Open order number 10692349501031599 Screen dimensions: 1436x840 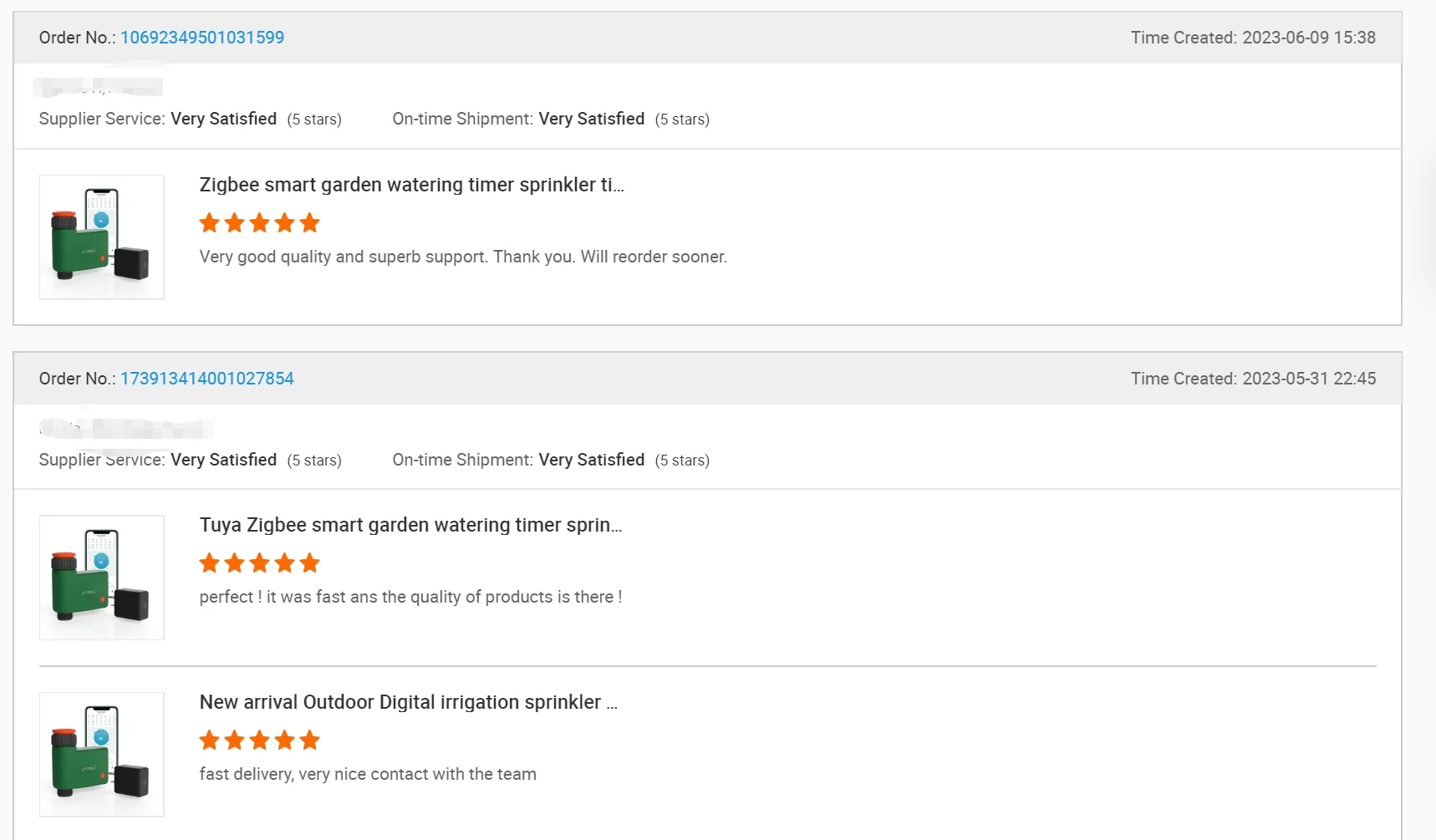[202, 38]
